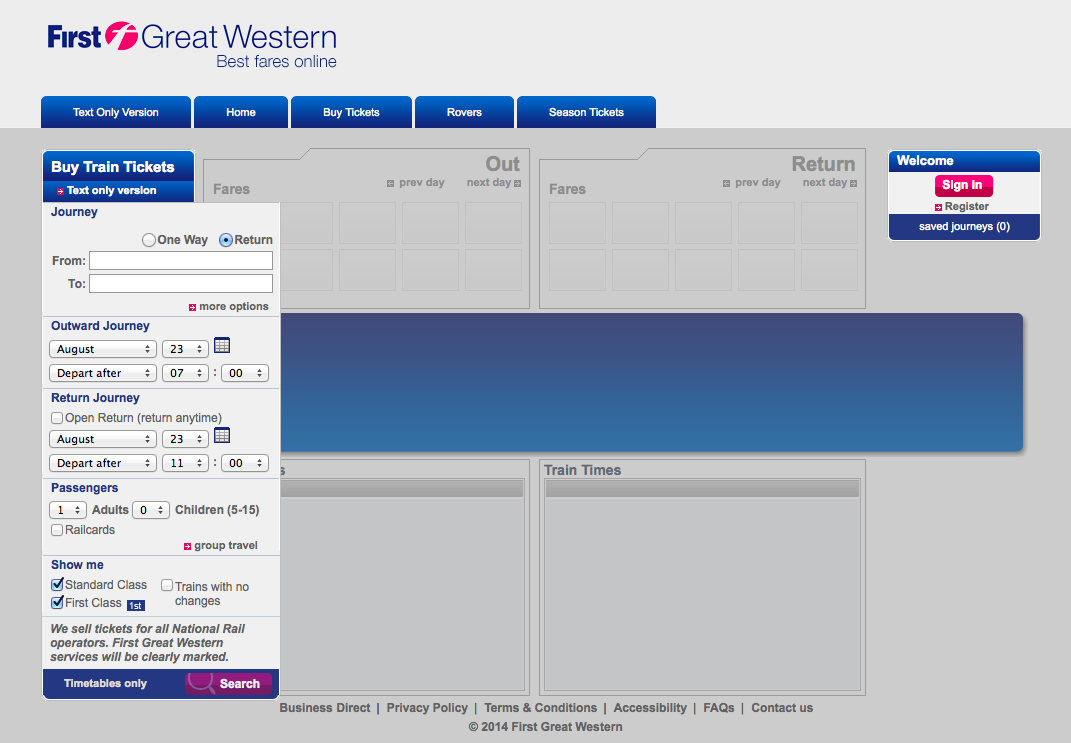This screenshot has width=1071, height=743.
Task: Untick the First Class checkbox
Action: point(57,602)
